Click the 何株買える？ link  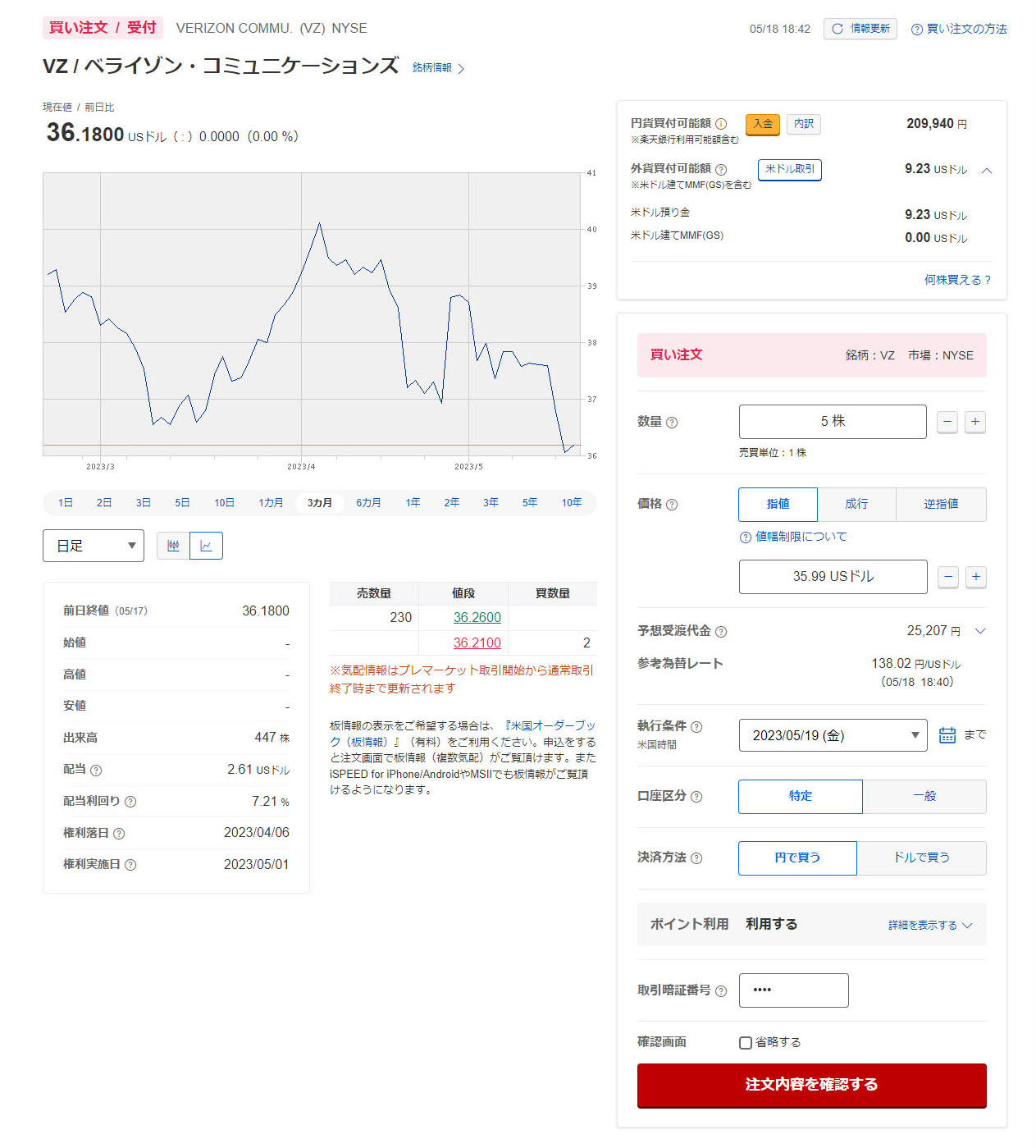[956, 280]
